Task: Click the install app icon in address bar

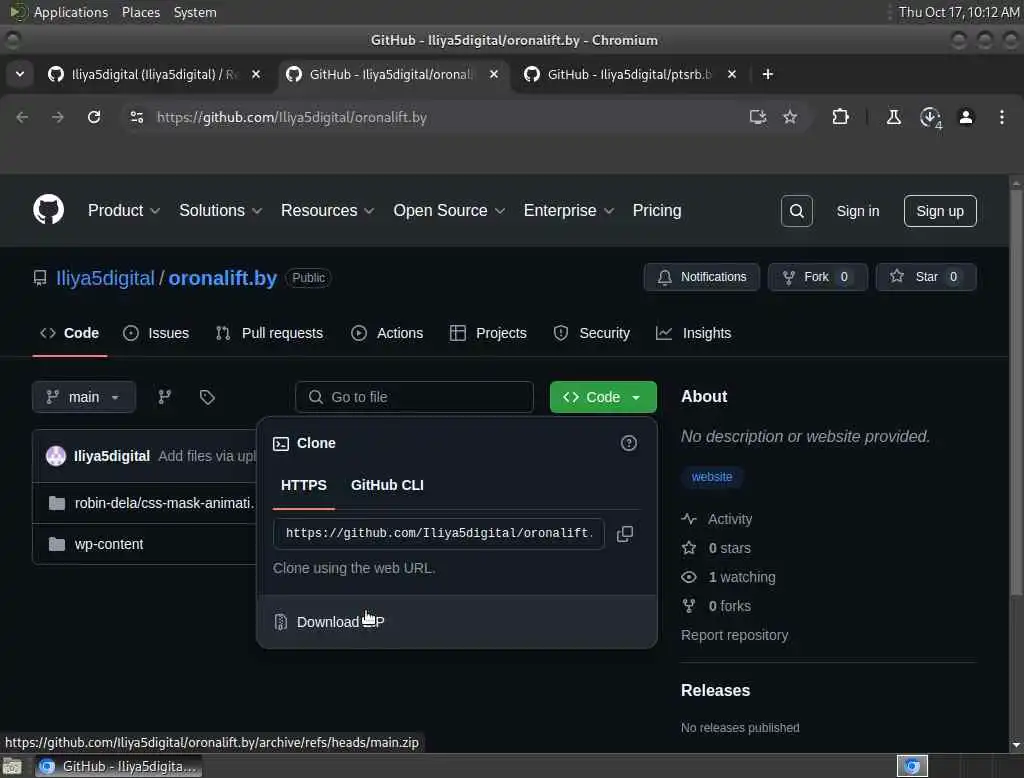Action: tap(758, 117)
